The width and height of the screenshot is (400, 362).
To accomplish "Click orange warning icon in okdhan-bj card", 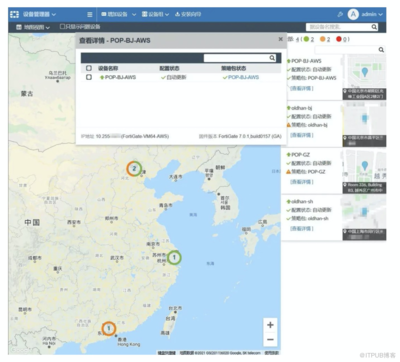I will [x=289, y=125].
